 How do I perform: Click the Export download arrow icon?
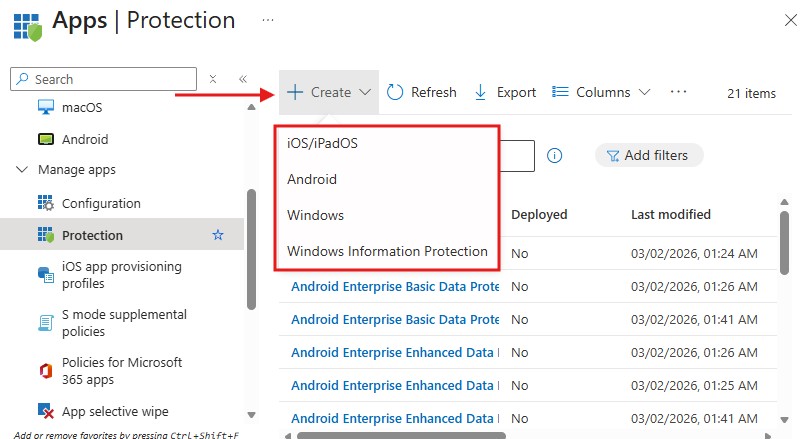(x=480, y=92)
